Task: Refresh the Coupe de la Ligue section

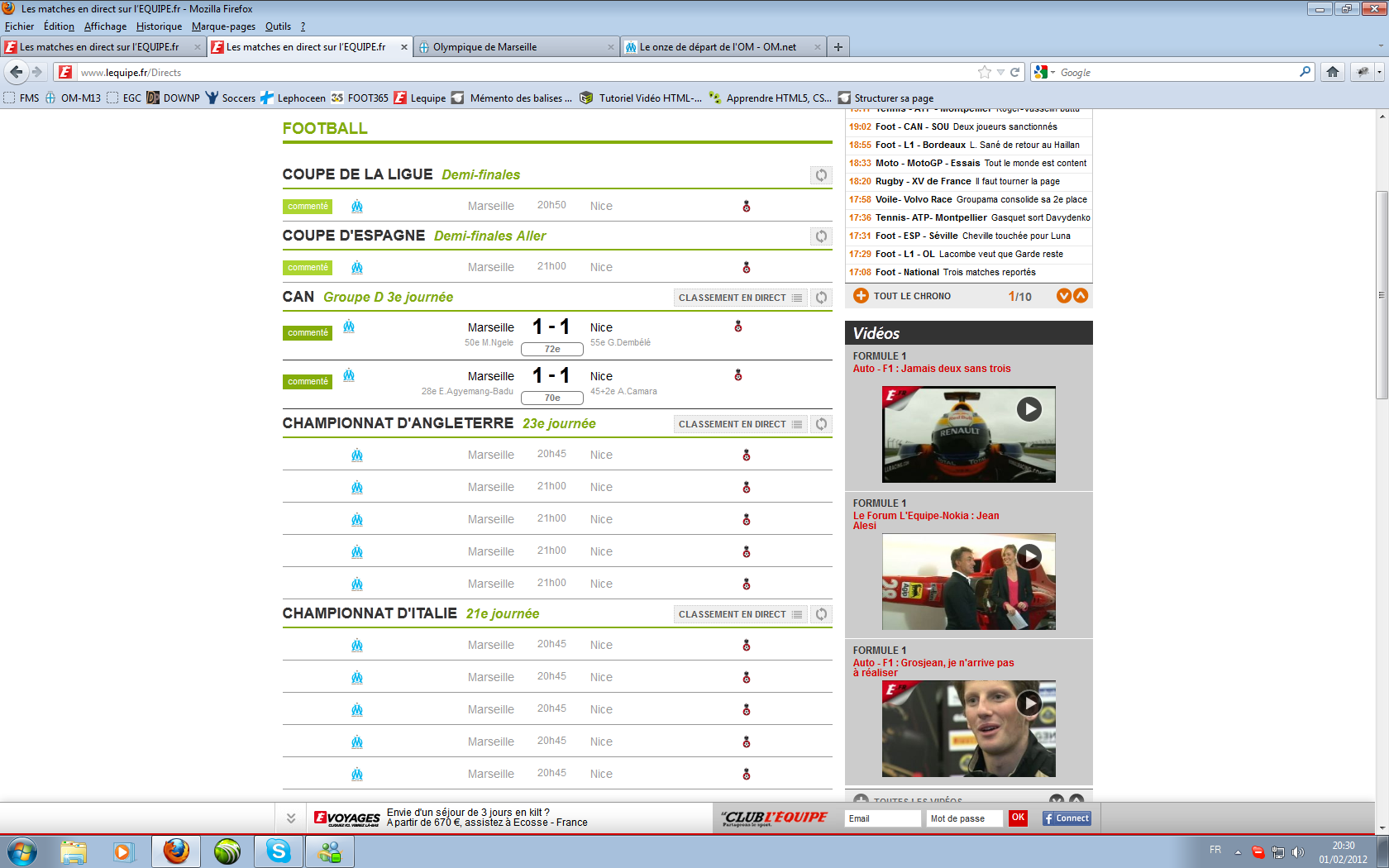Action: tap(821, 175)
